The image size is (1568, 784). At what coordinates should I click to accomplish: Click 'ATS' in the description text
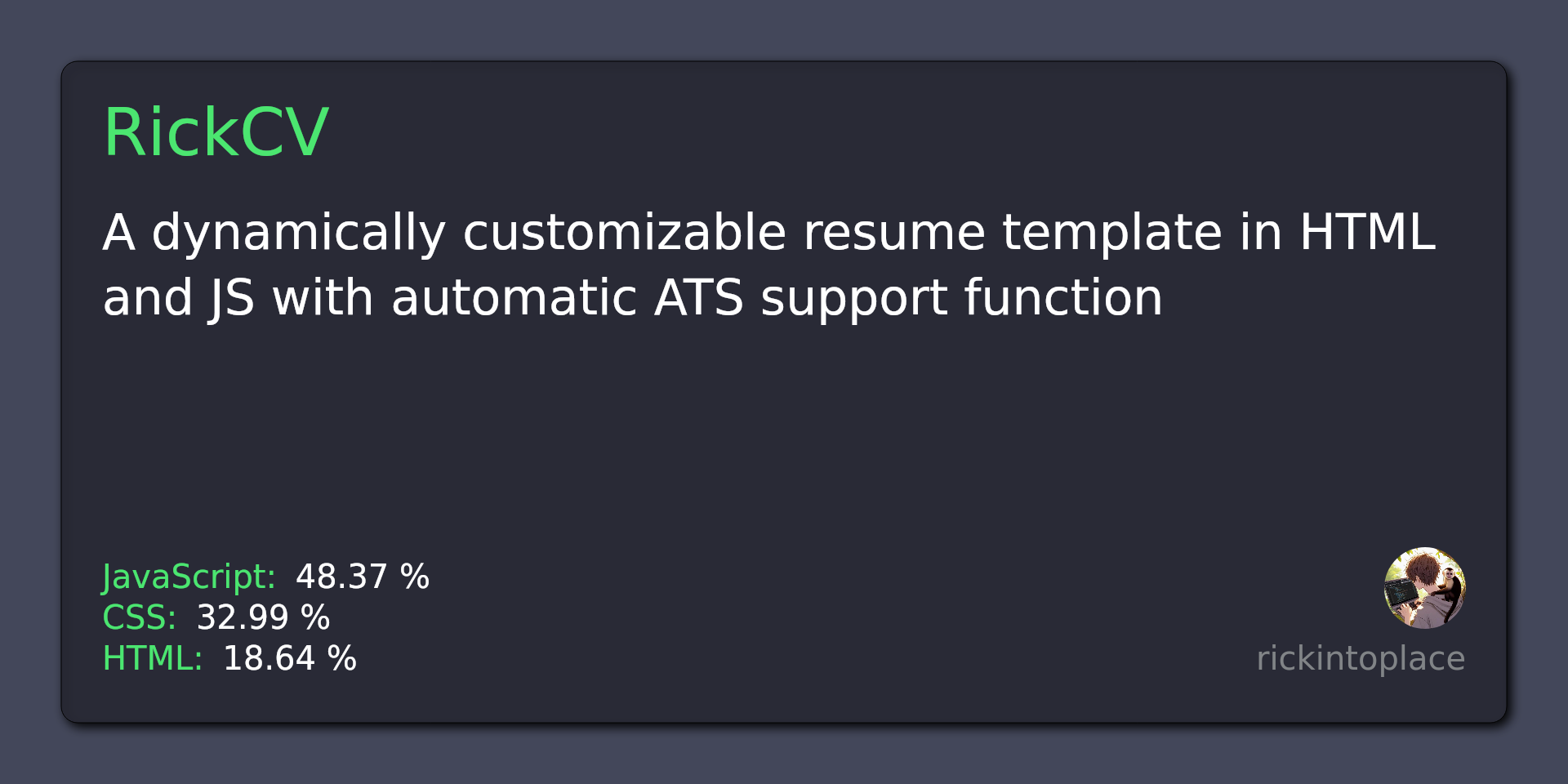click(x=699, y=297)
